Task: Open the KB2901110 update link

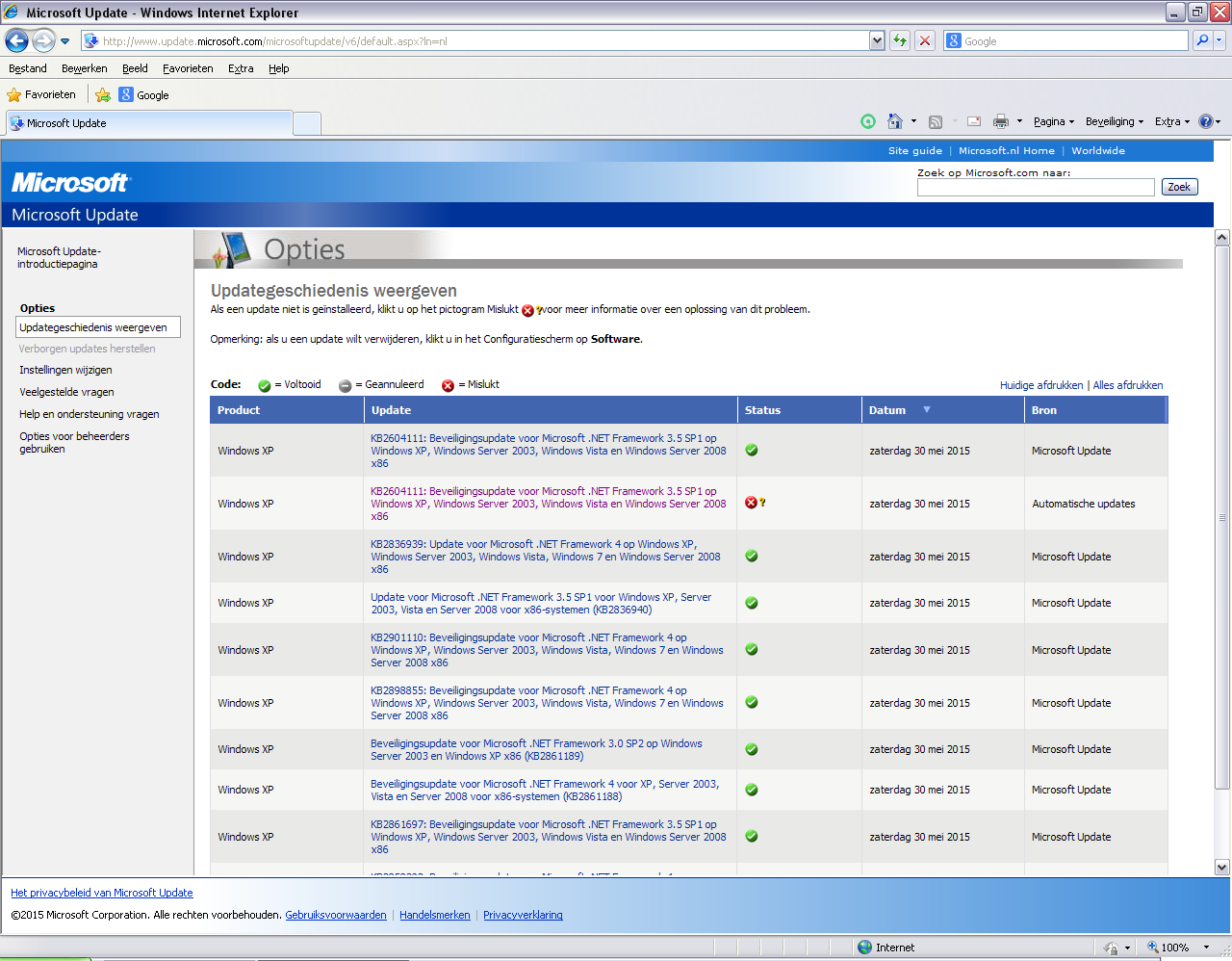Action: point(547,650)
